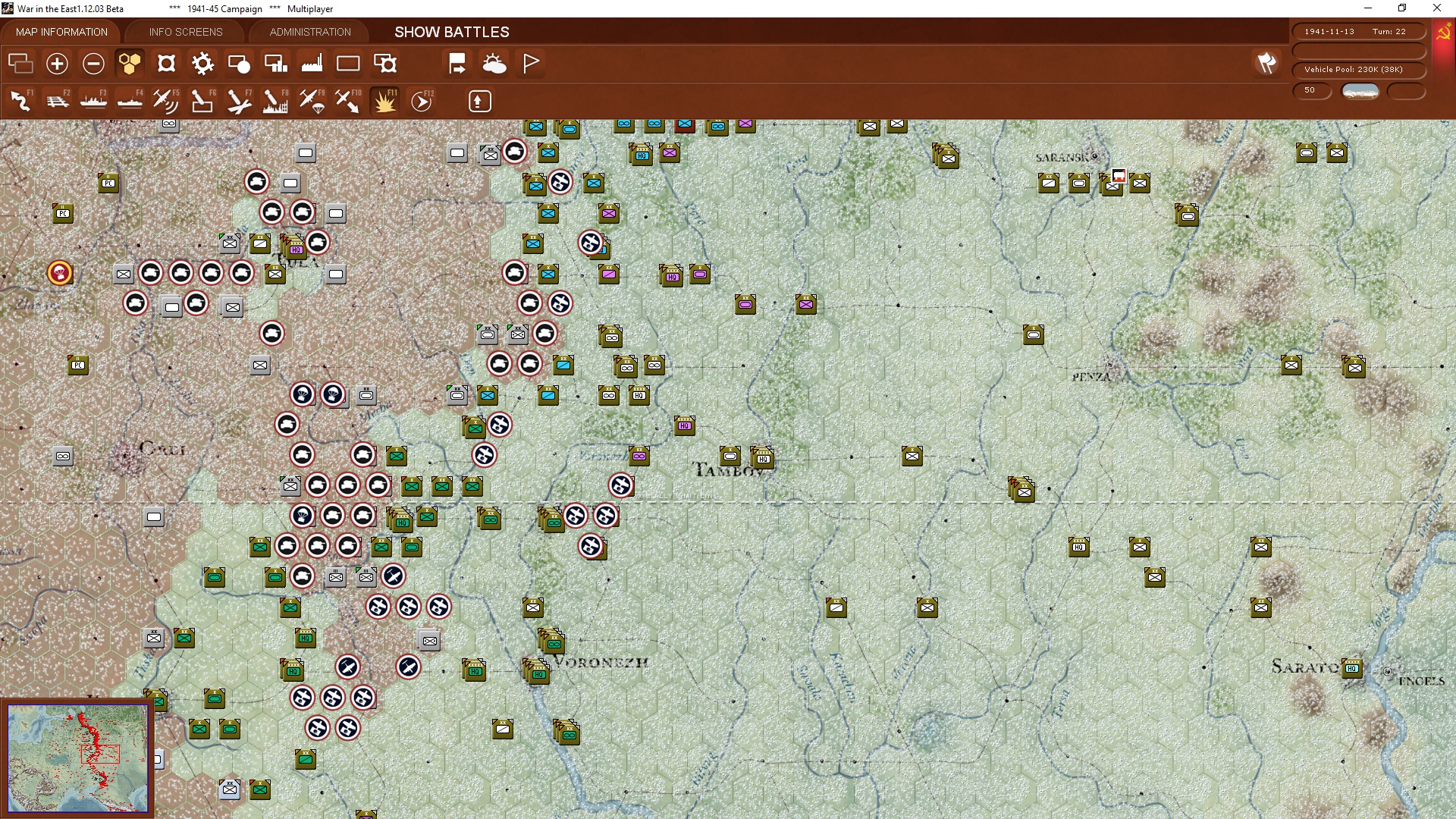Zoom out the map with minus icon
This screenshot has width=1456, height=819.
93,64
